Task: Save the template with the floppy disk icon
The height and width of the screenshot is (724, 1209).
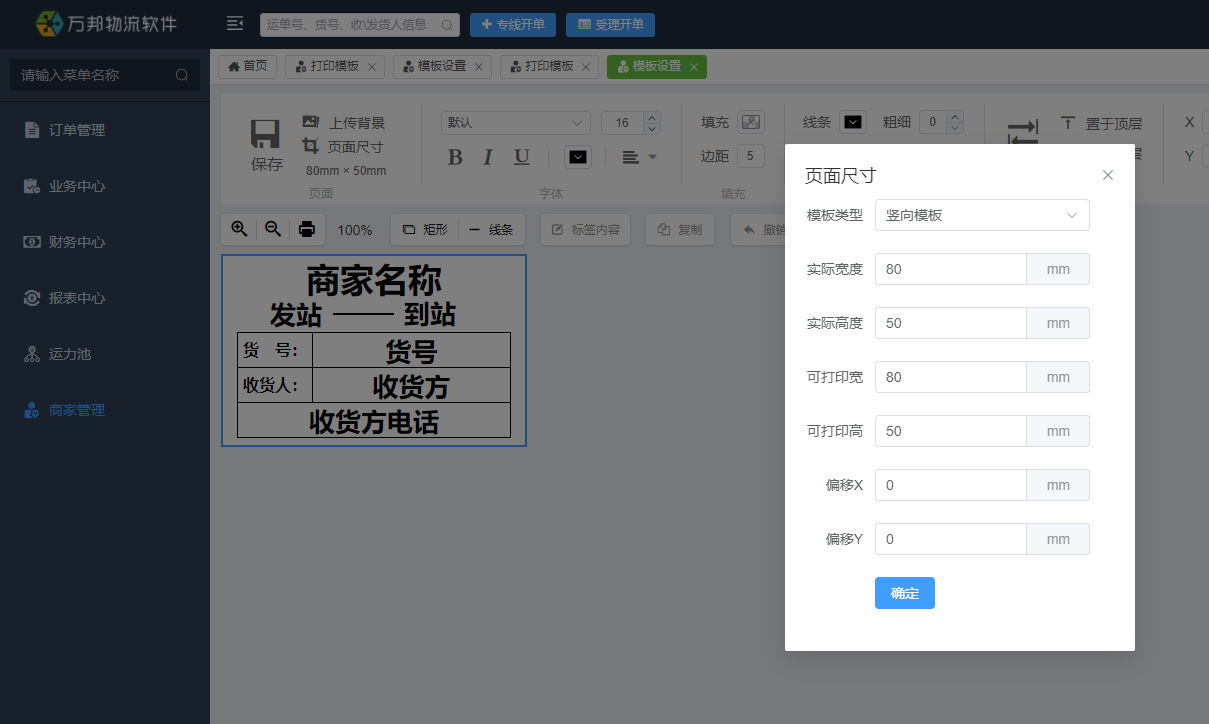Action: pos(266,135)
